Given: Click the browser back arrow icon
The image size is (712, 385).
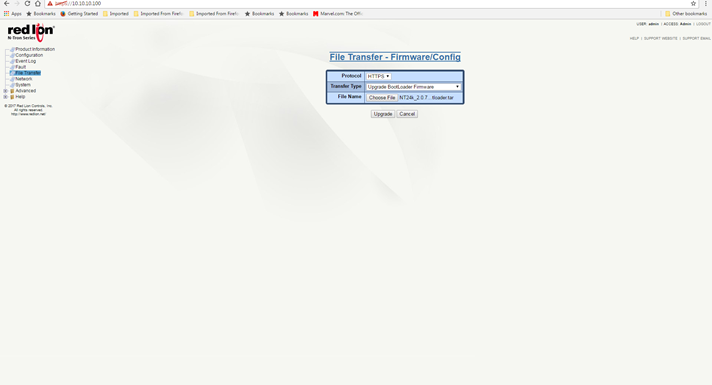Looking at the screenshot, I should tap(6, 4).
